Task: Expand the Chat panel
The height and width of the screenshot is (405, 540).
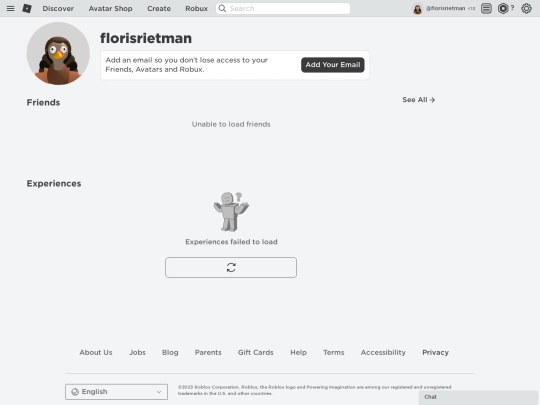Action: point(478,397)
